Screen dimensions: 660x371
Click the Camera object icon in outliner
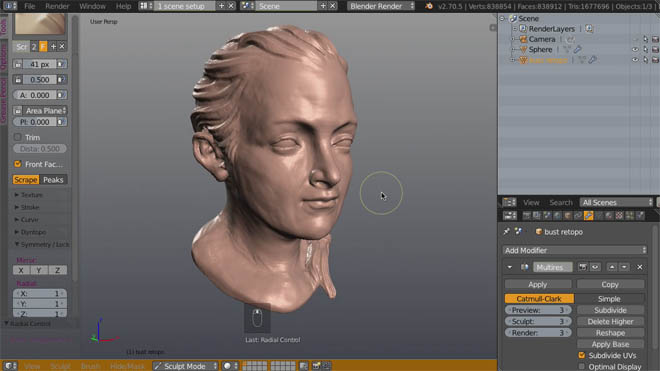point(523,39)
